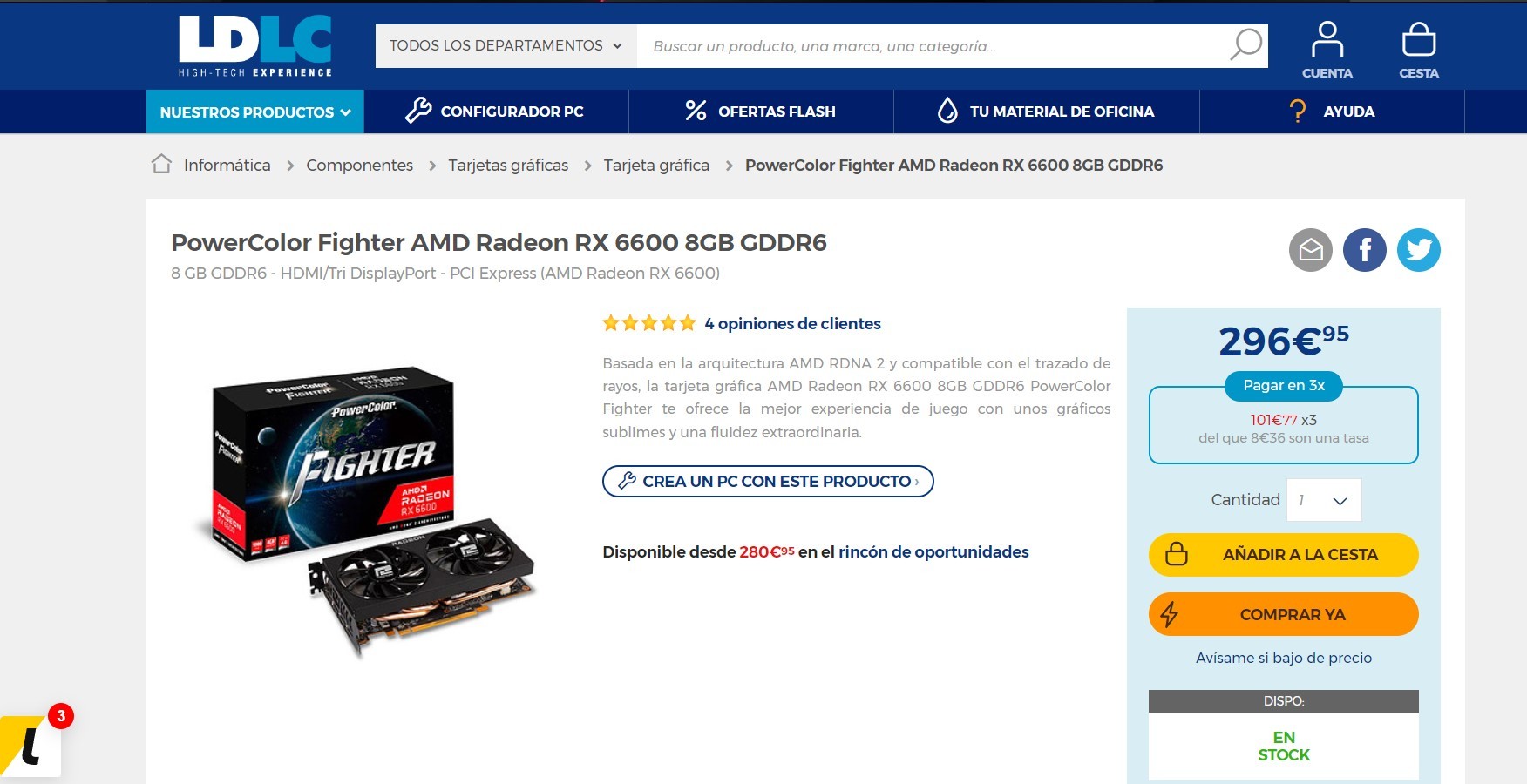Image resolution: width=1527 pixels, height=784 pixels.
Task: Open the Configurador PC menu item
Action: click(x=495, y=112)
